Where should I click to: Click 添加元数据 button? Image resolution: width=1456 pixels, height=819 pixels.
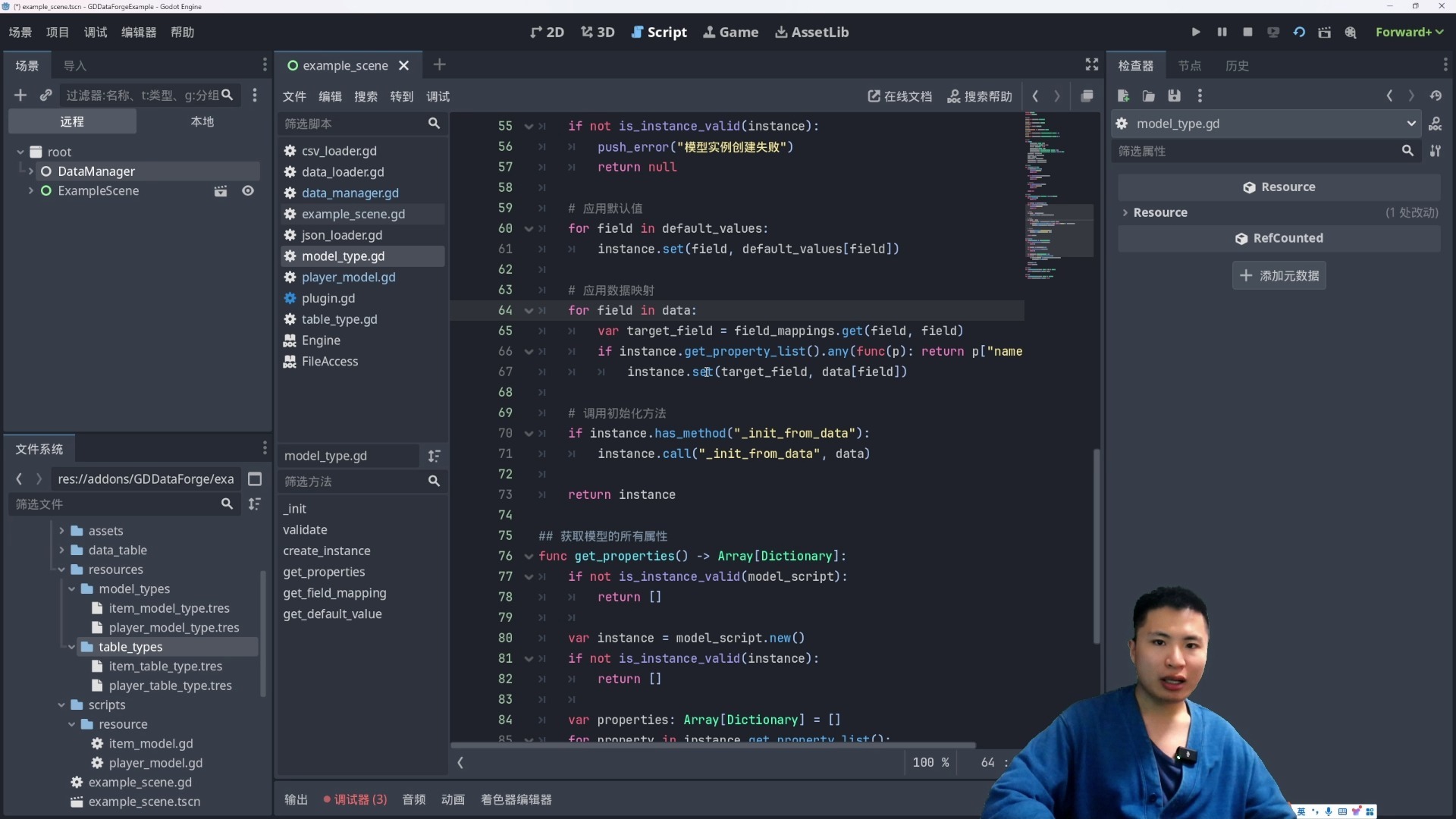(1279, 276)
